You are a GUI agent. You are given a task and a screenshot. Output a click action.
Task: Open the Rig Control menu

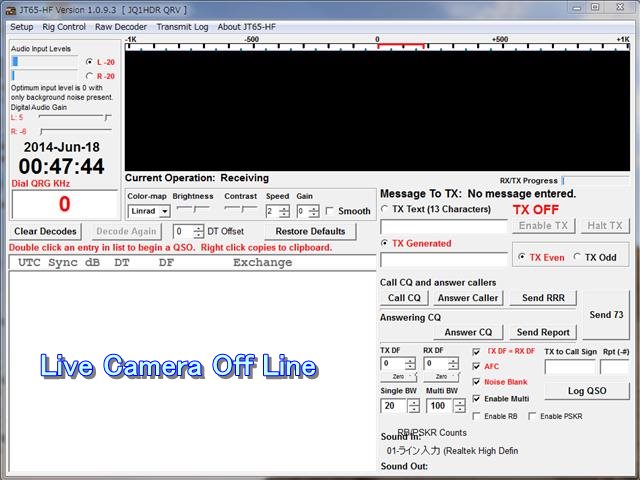64,27
